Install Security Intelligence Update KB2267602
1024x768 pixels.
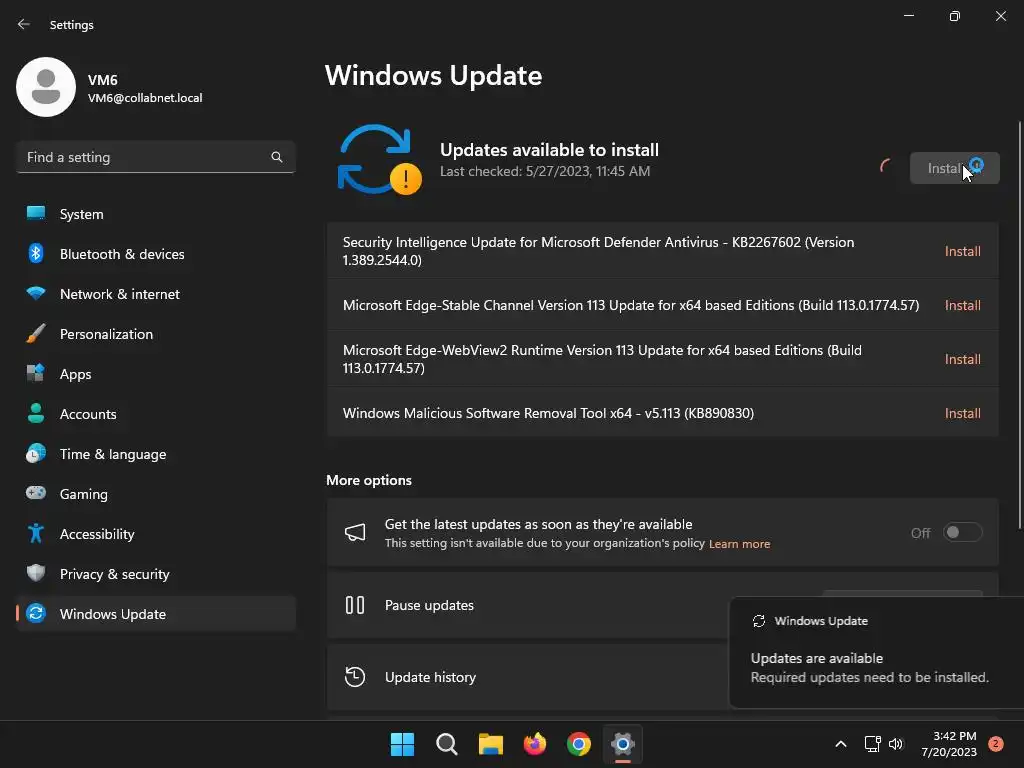pyautogui.click(x=963, y=251)
